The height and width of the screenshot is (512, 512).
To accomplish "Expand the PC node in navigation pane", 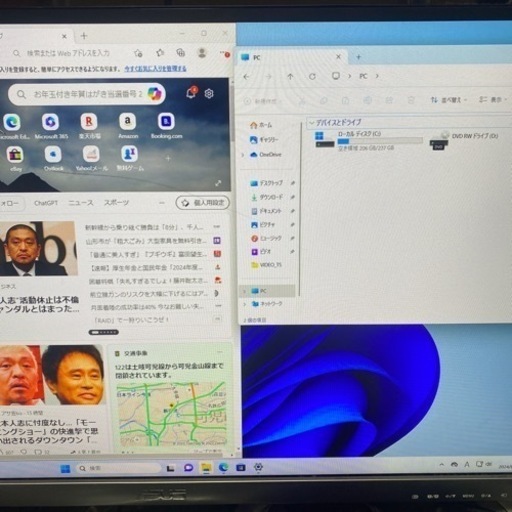I will click(244, 291).
